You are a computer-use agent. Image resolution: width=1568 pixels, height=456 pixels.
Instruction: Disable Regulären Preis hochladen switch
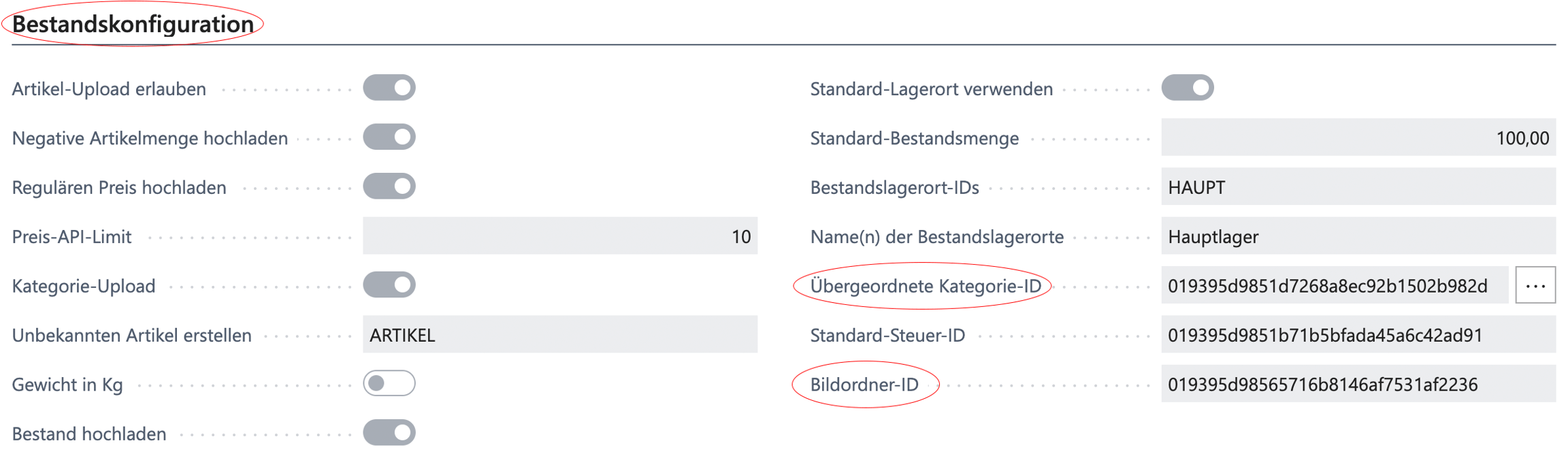coord(389,186)
